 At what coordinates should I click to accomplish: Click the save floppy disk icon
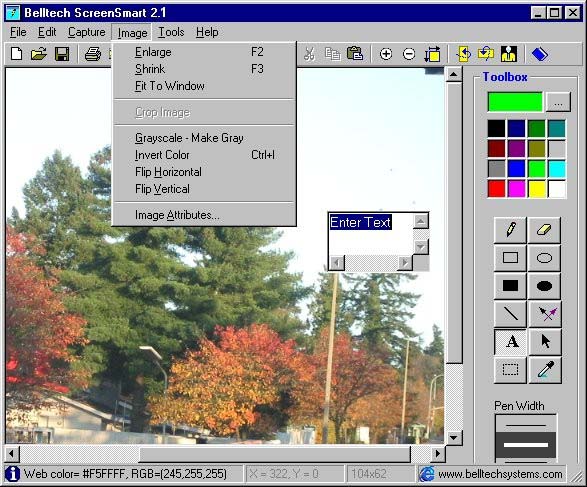click(62, 54)
